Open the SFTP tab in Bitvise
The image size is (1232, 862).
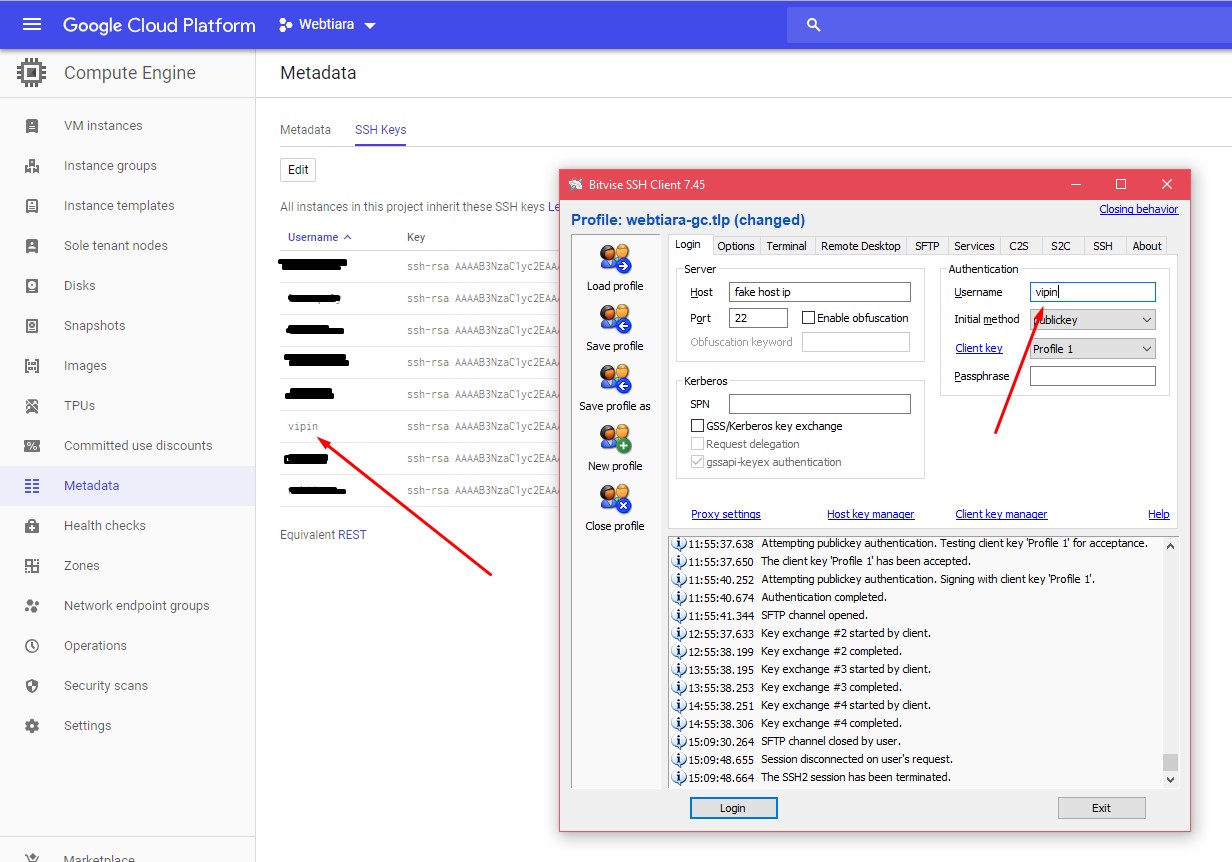[927, 246]
